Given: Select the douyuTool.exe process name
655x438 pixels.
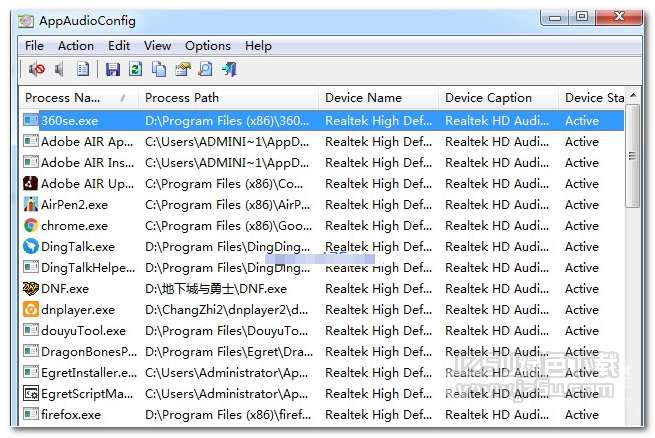Looking at the screenshot, I should tap(83, 330).
